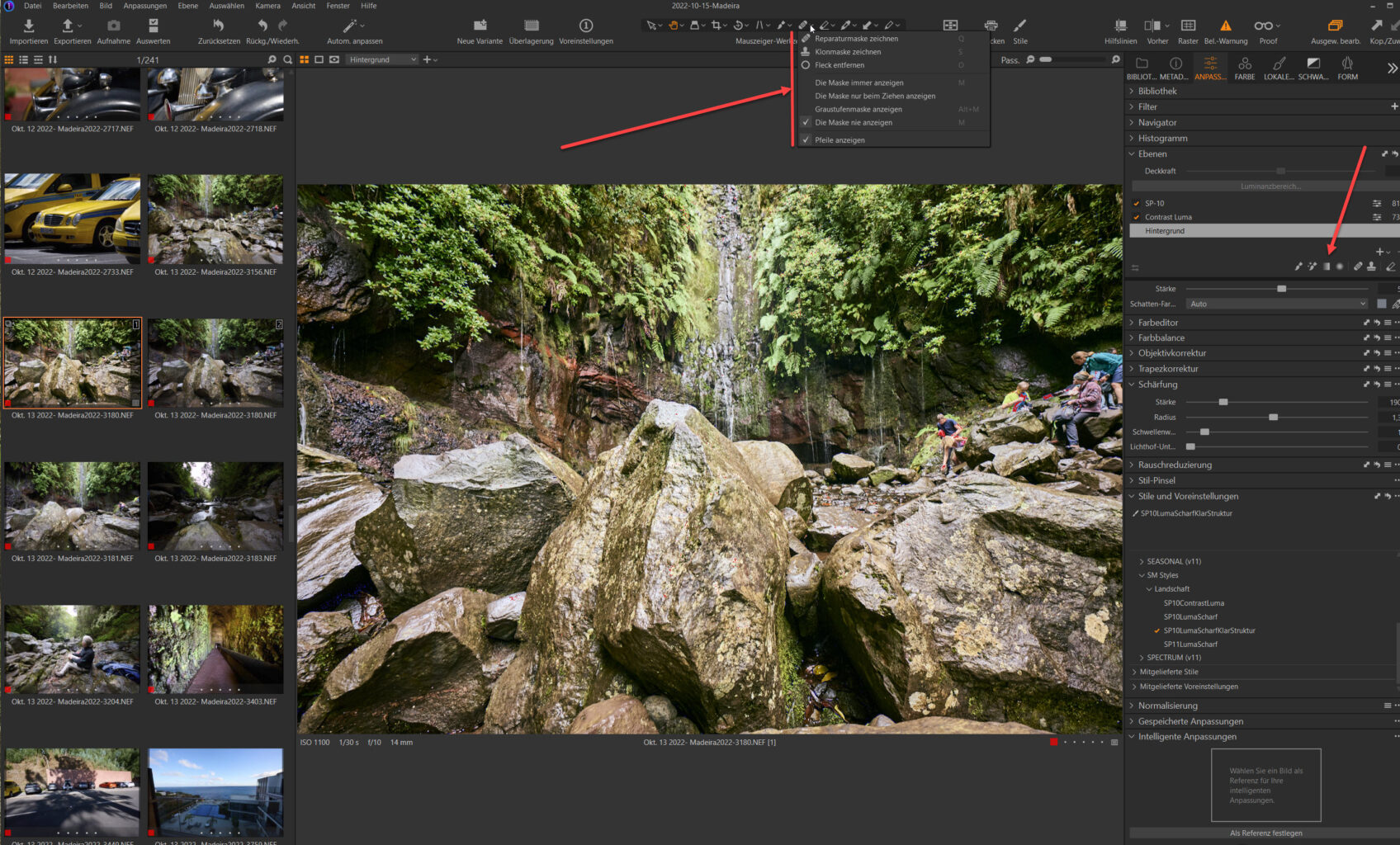Collapse the Landschaft style folder
Image resolution: width=1400 pixels, height=845 pixels.
(x=1148, y=589)
